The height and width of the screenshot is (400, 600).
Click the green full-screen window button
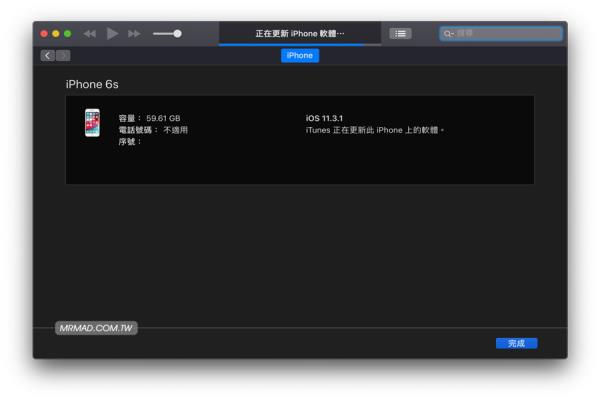pos(67,34)
